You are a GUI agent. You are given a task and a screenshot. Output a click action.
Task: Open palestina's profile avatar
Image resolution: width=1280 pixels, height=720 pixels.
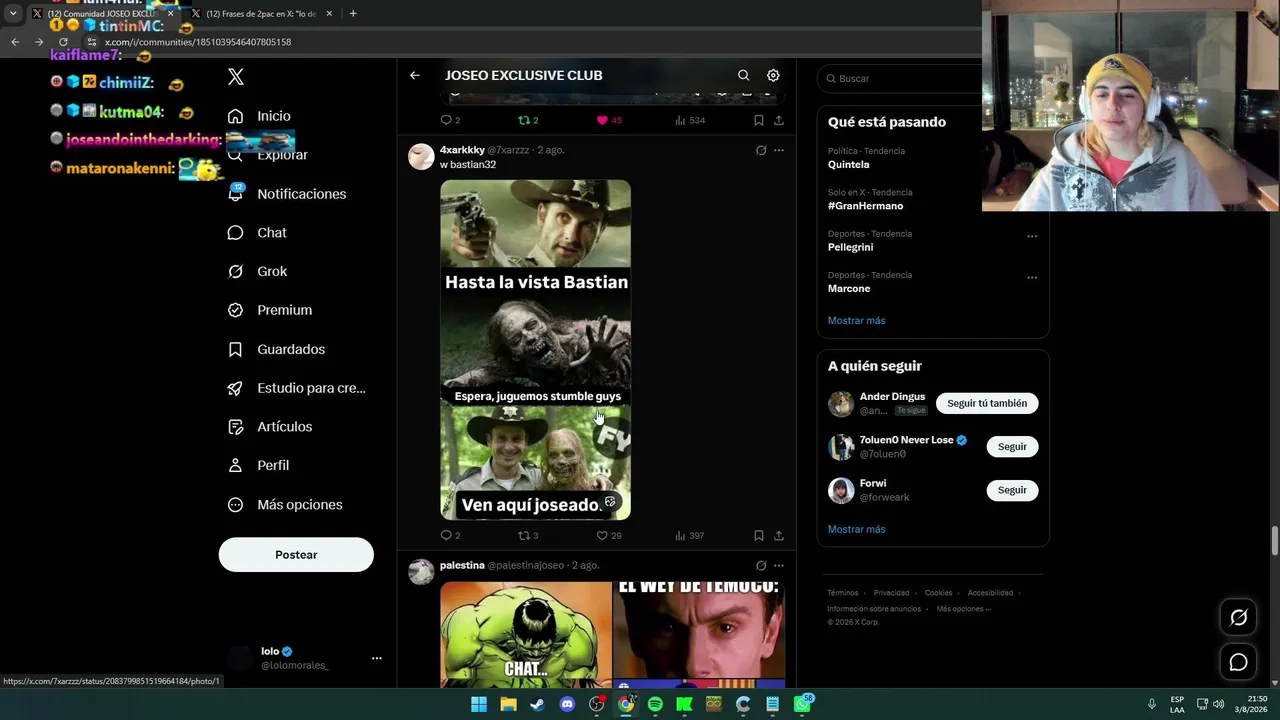pos(421,572)
